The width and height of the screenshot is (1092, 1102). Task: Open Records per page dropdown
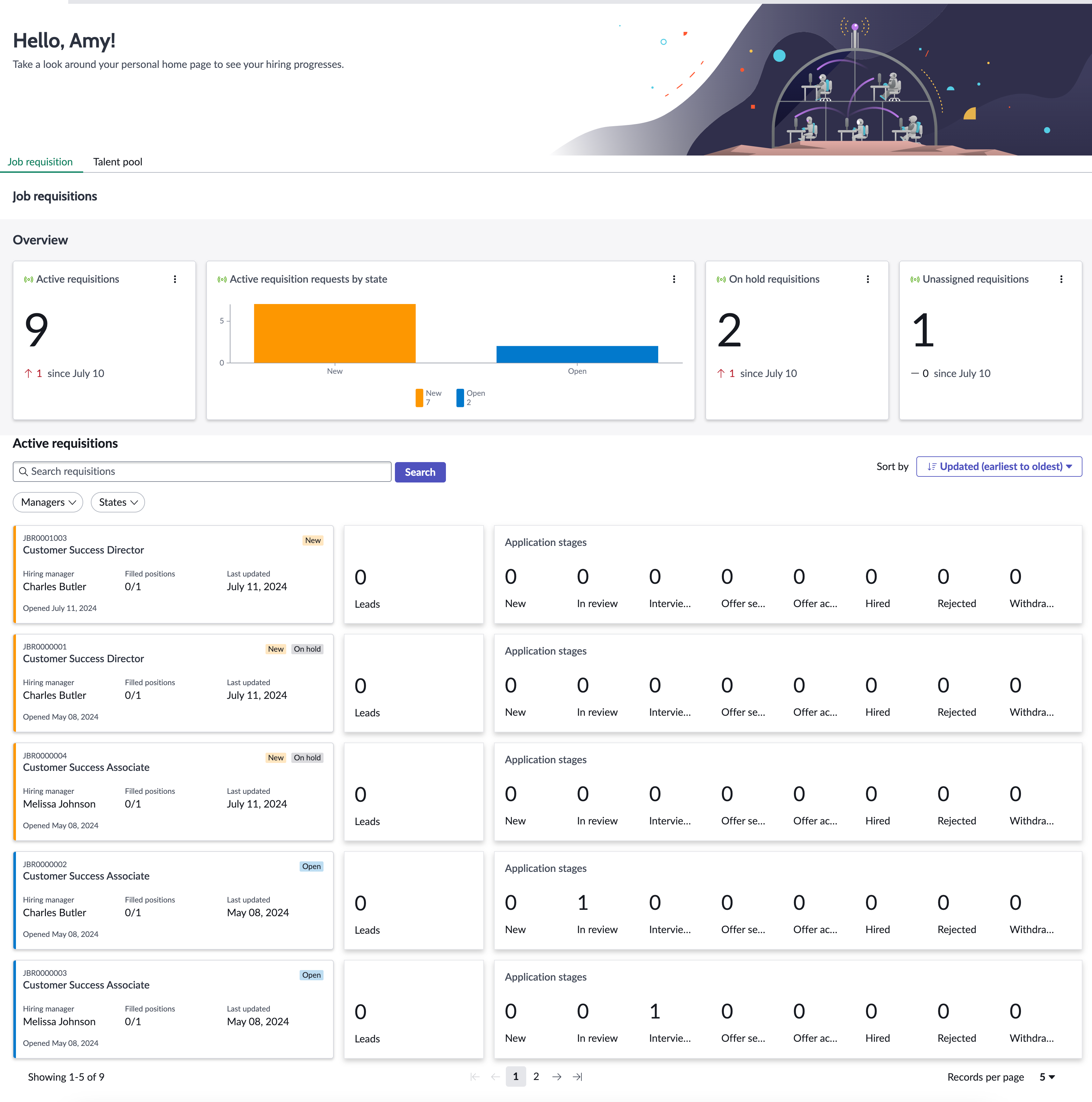point(1047,1077)
